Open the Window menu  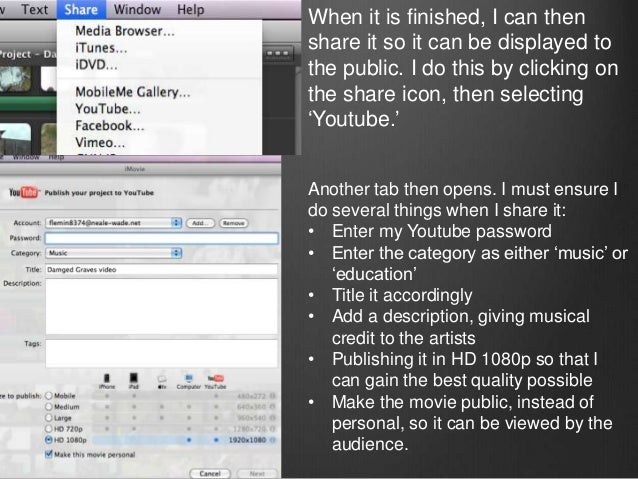(137, 9)
